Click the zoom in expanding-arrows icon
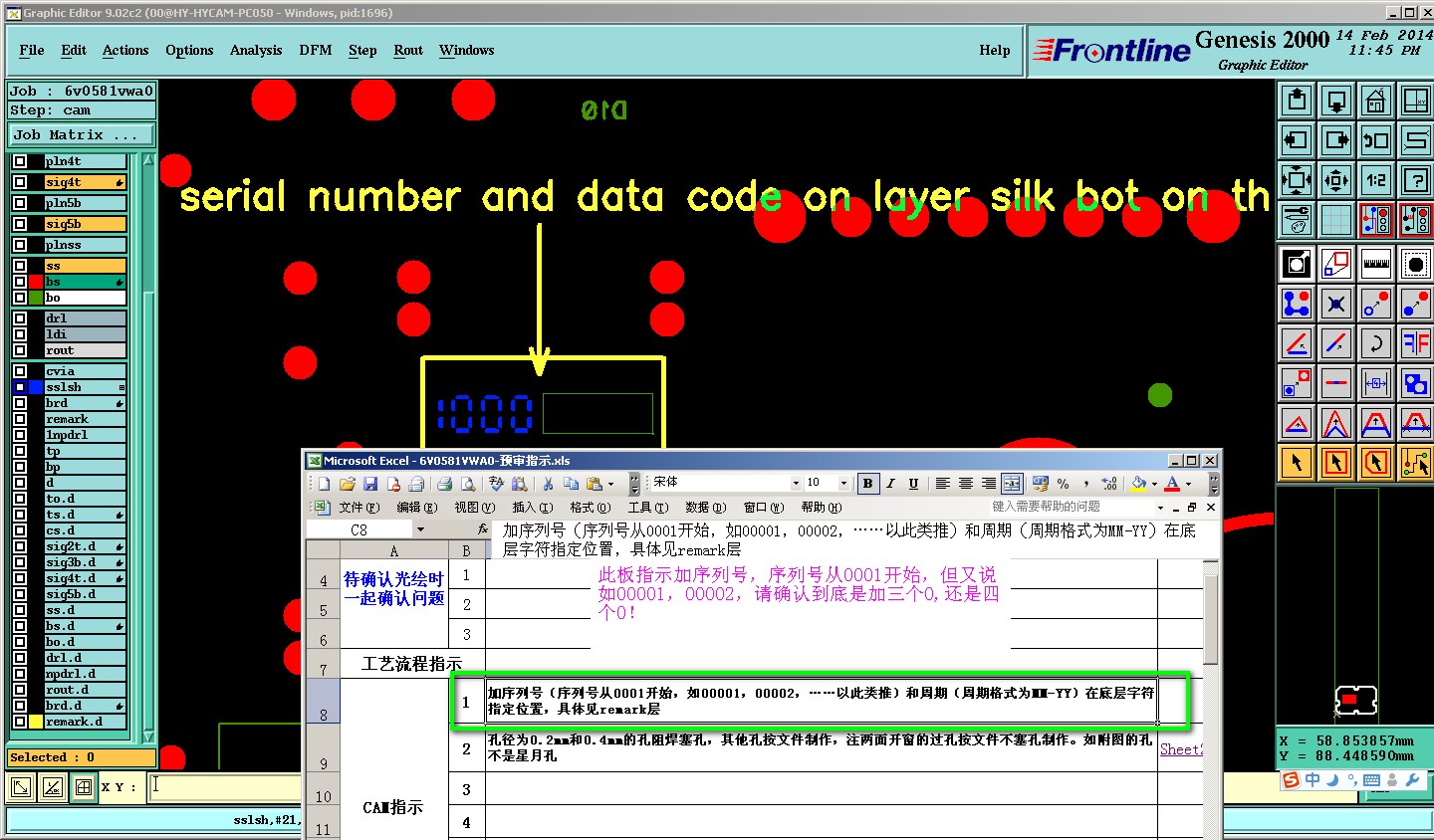1434x840 pixels. [1297, 180]
